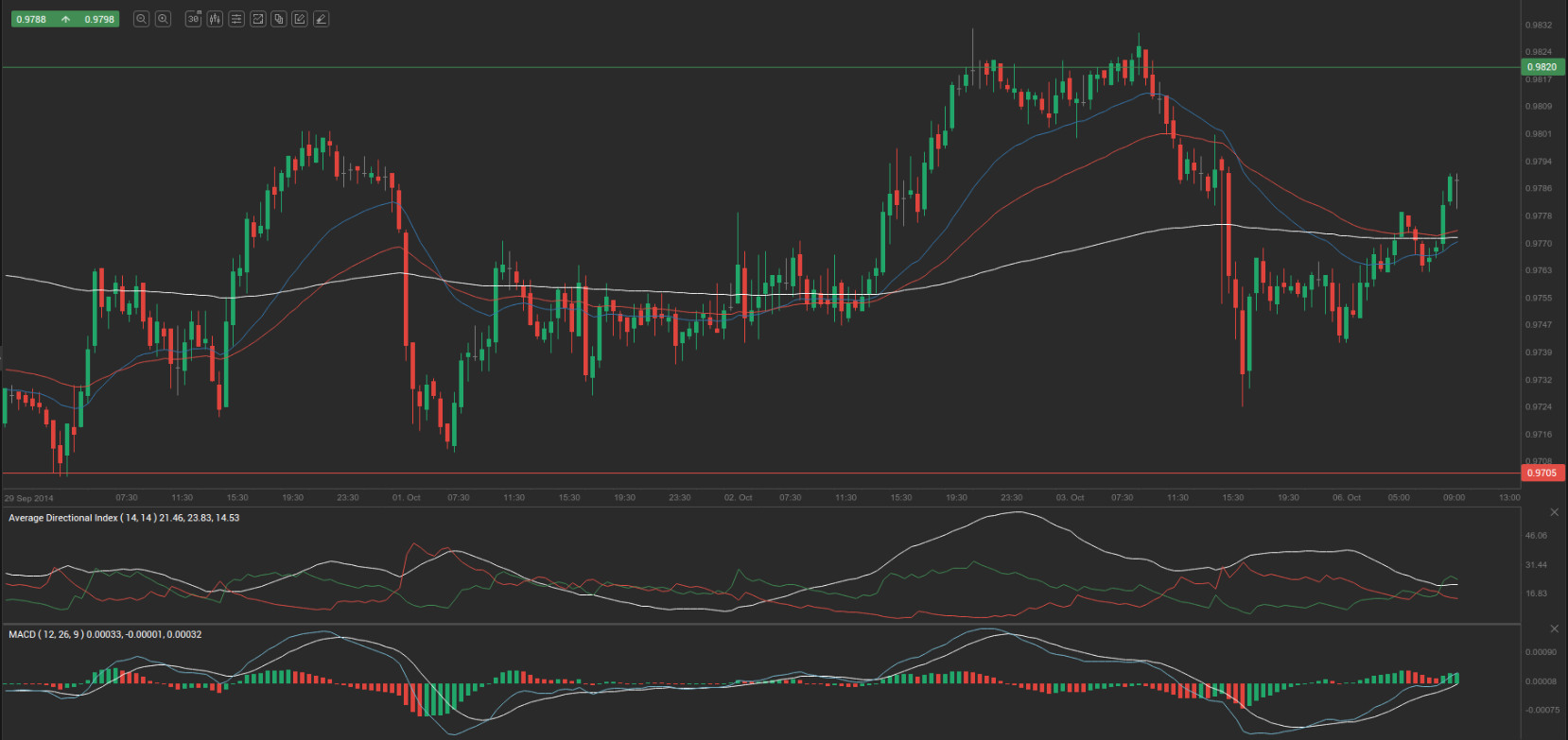Select the red 0.9705 price level tag
Image resolution: width=1568 pixels, height=740 pixels.
point(1542,473)
